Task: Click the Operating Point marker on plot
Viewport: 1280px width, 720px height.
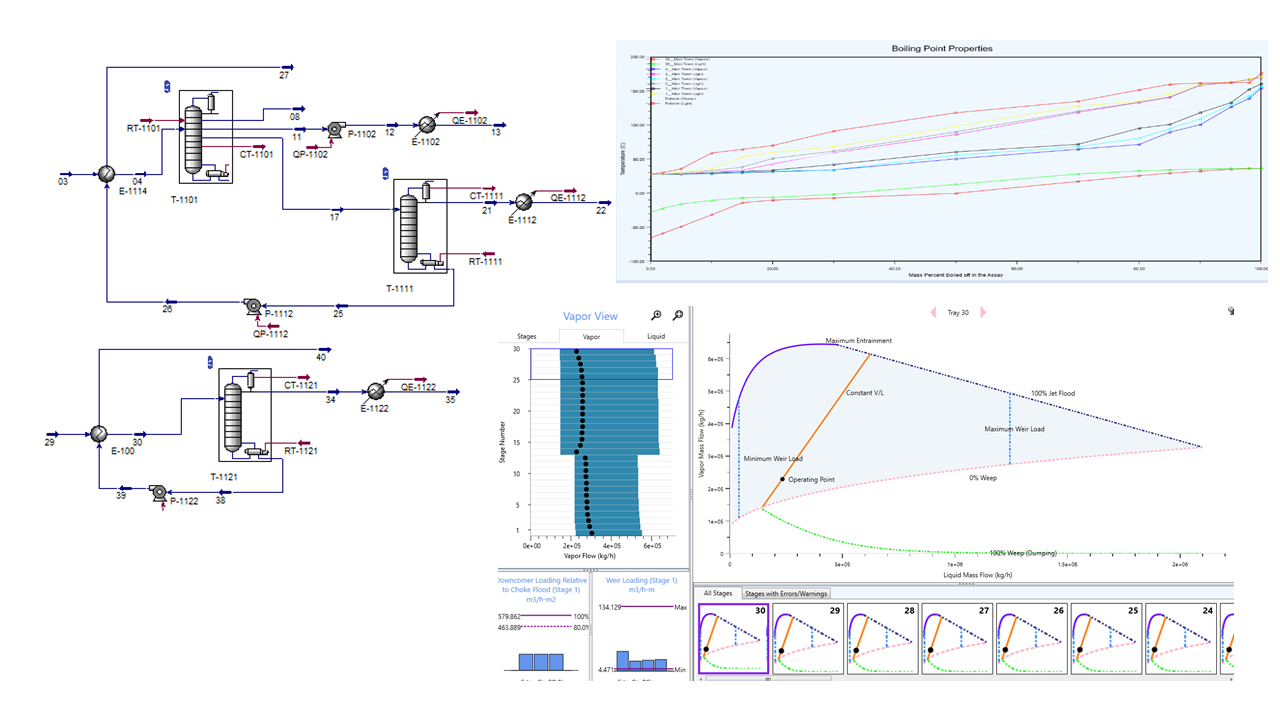Action: [x=782, y=479]
